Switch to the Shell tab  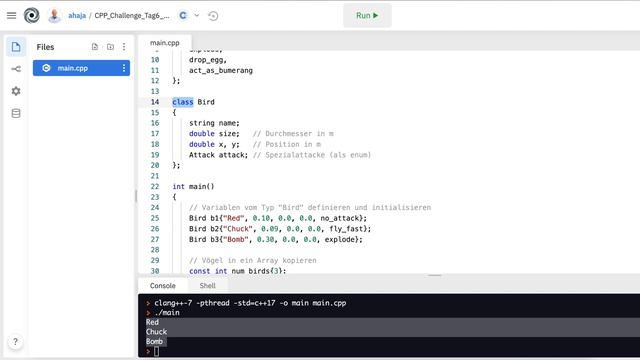pos(207,286)
